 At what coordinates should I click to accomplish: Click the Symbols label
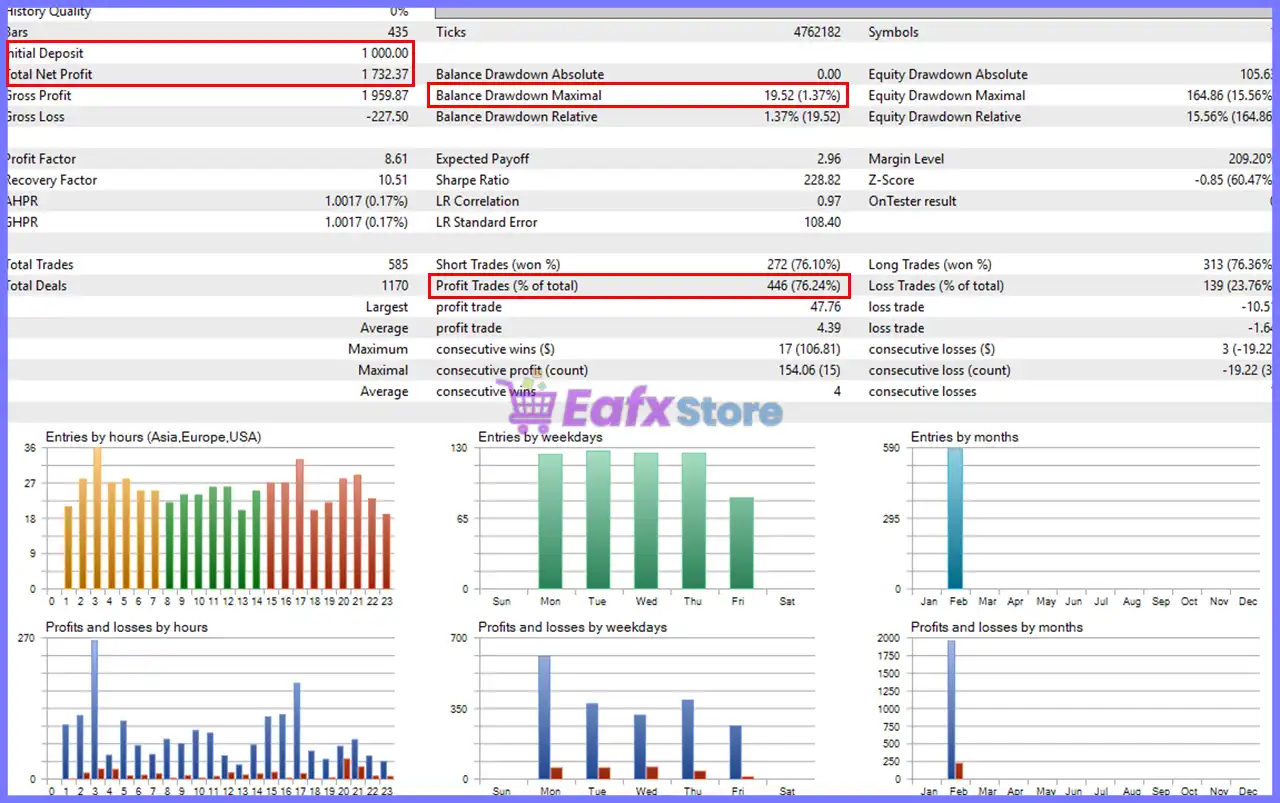click(x=893, y=32)
